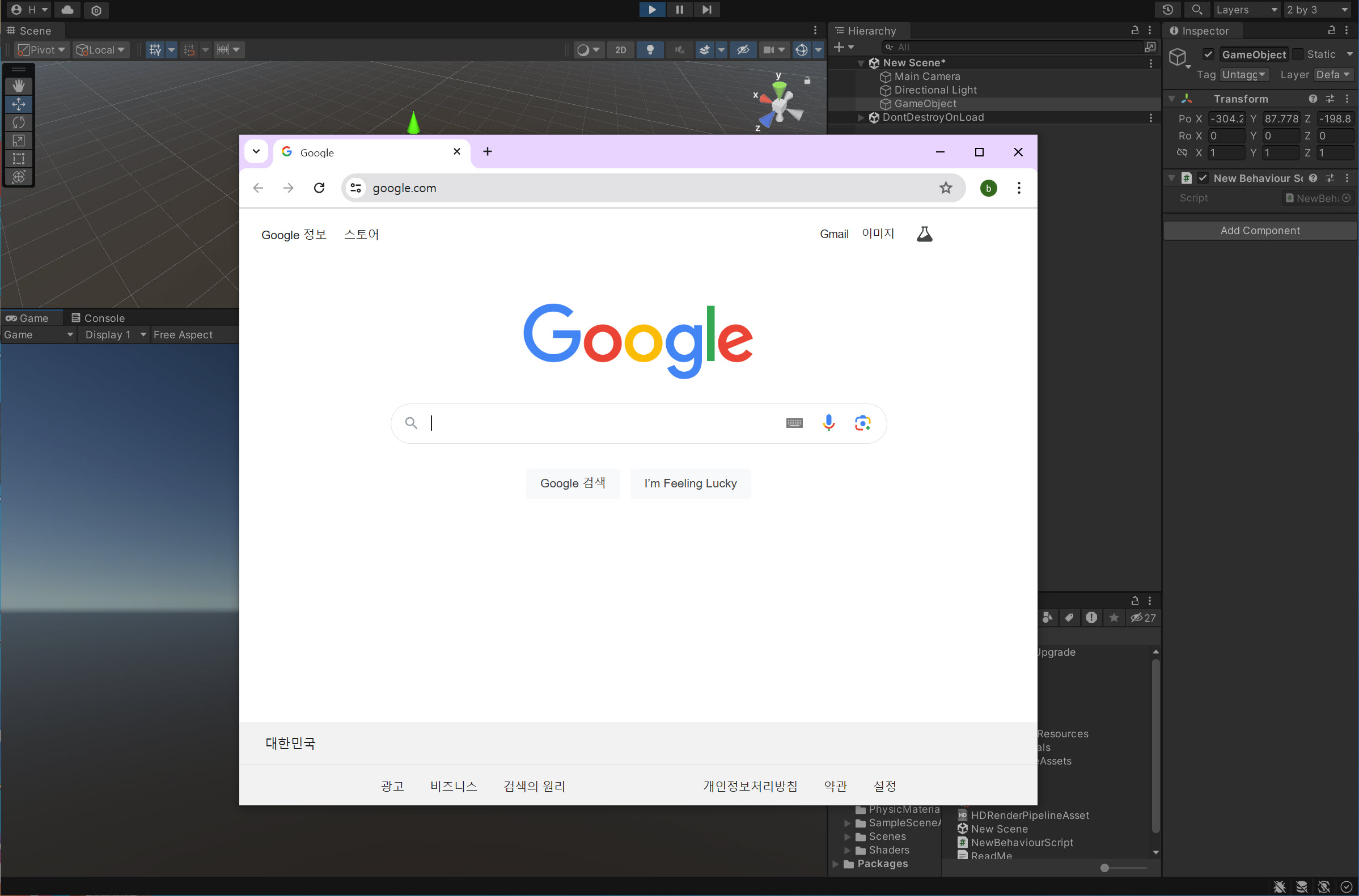Select the Rect transform tool

pos(18,159)
